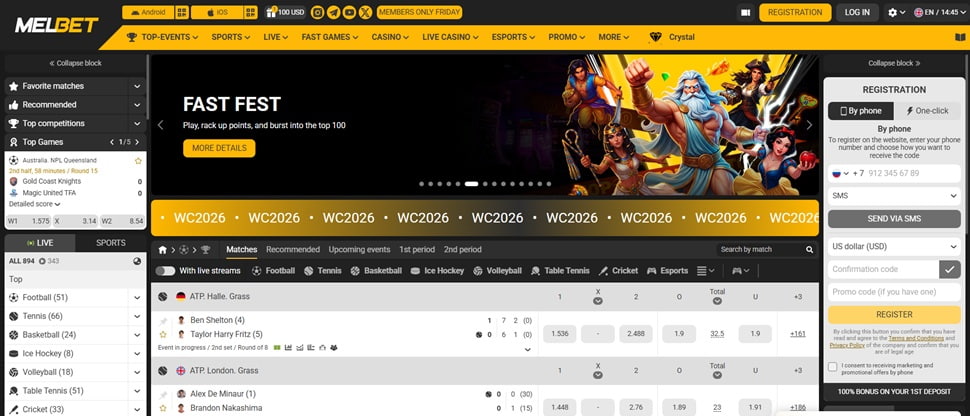Click the LOG IN button

tap(857, 12)
